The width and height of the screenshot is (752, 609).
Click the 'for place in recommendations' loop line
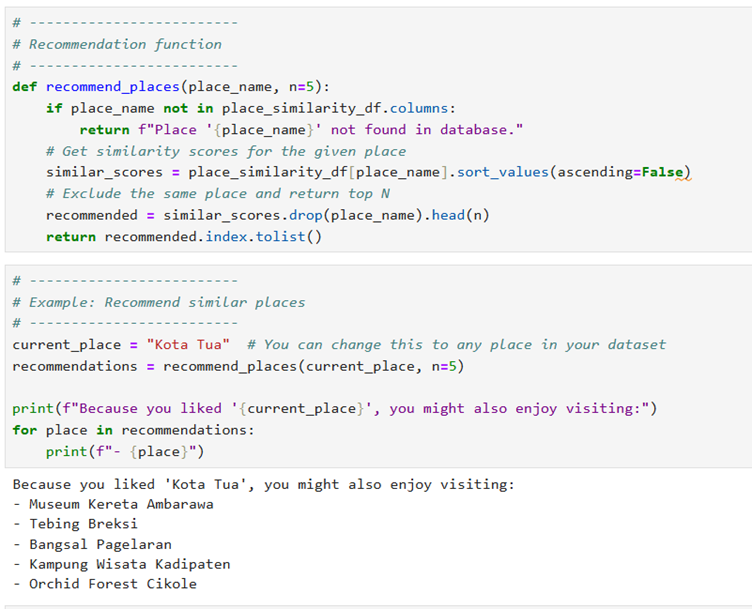pyautogui.click(x=133, y=430)
